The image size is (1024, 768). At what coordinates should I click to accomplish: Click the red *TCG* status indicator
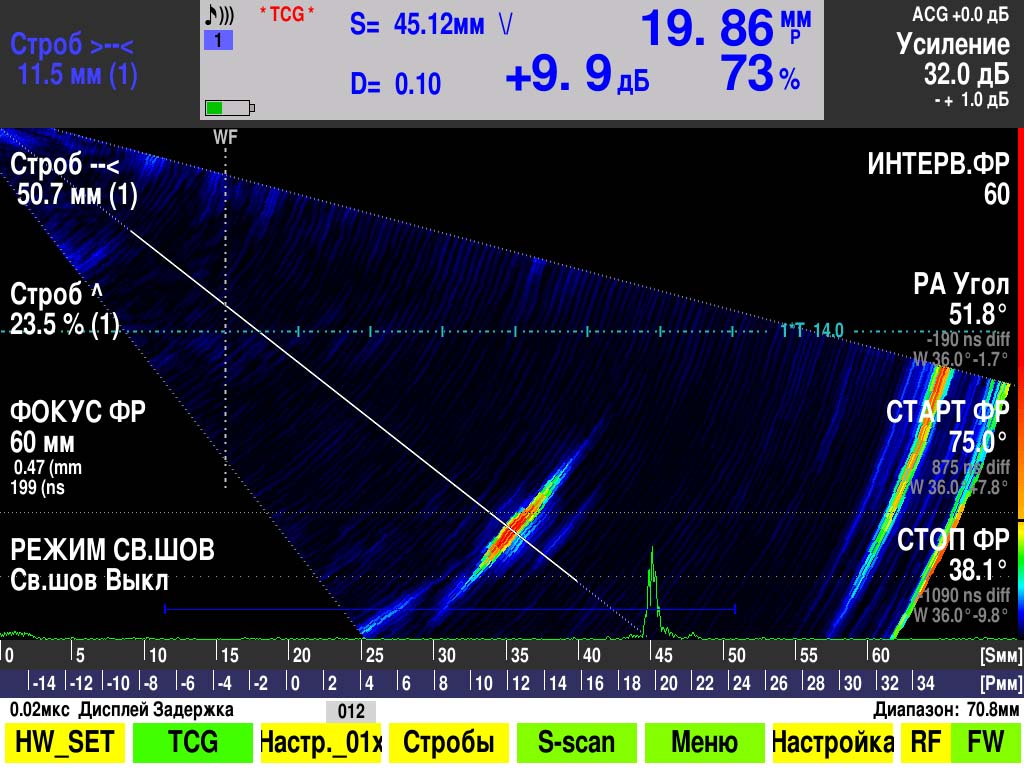287,15
